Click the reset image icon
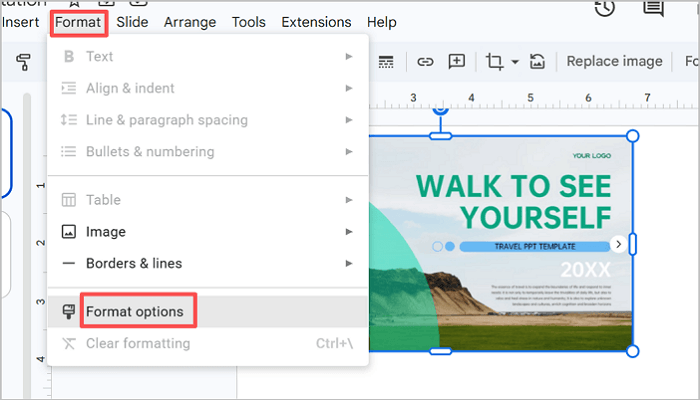The width and height of the screenshot is (700, 400). click(x=537, y=62)
